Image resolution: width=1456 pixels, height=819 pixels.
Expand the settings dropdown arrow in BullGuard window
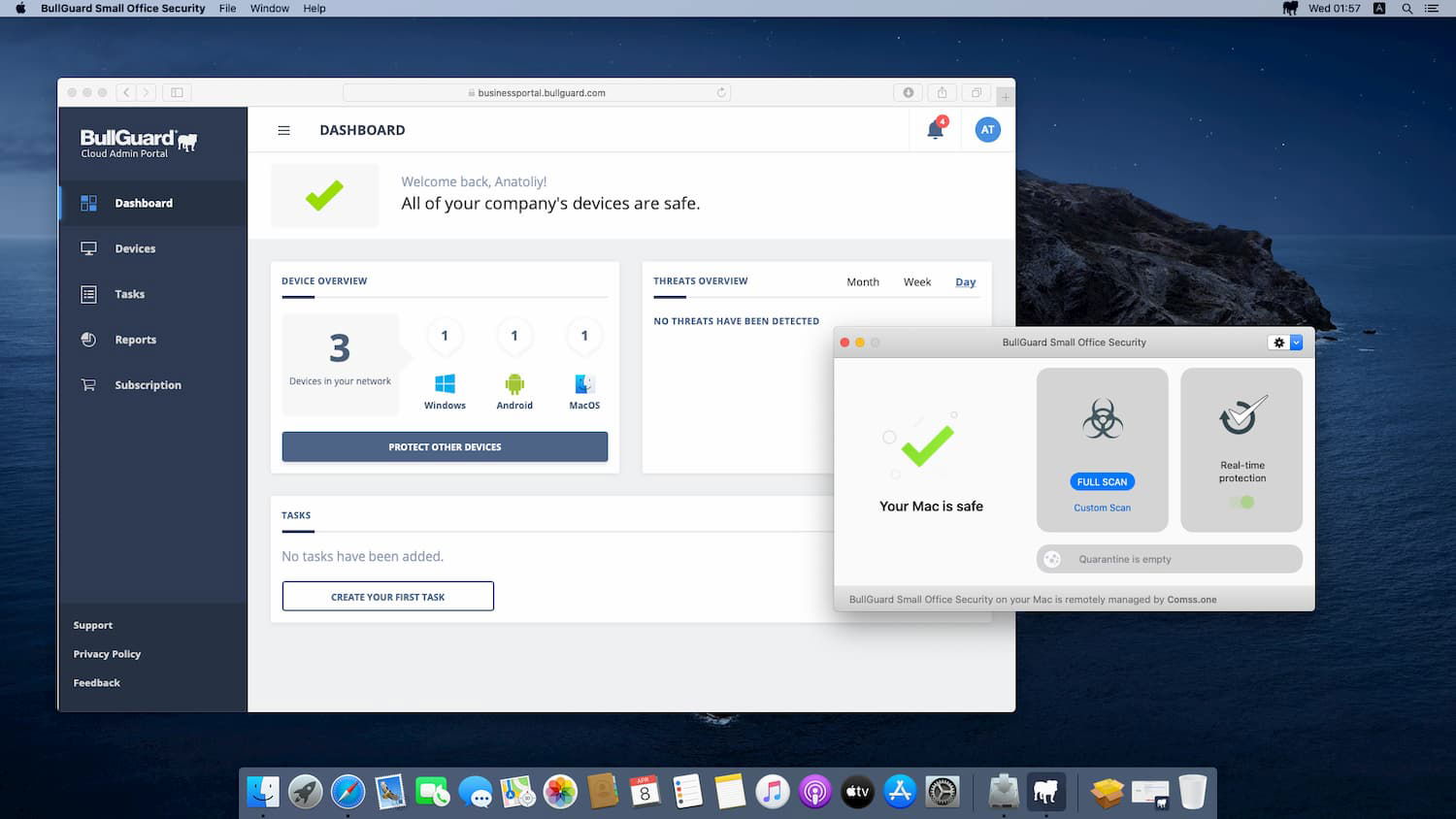coord(1296,343)
